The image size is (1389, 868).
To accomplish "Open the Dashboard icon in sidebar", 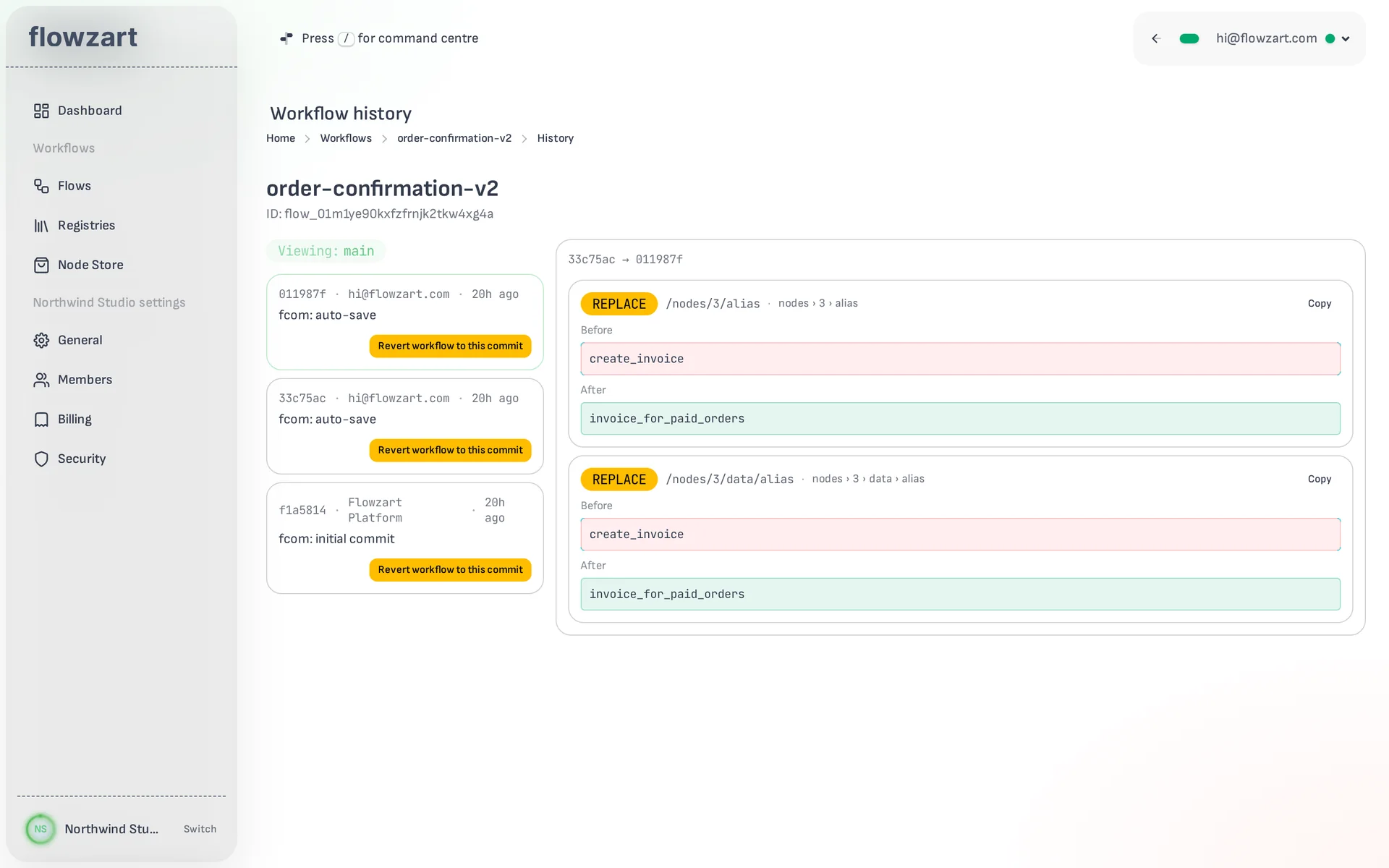I will (x=41, y=111).
